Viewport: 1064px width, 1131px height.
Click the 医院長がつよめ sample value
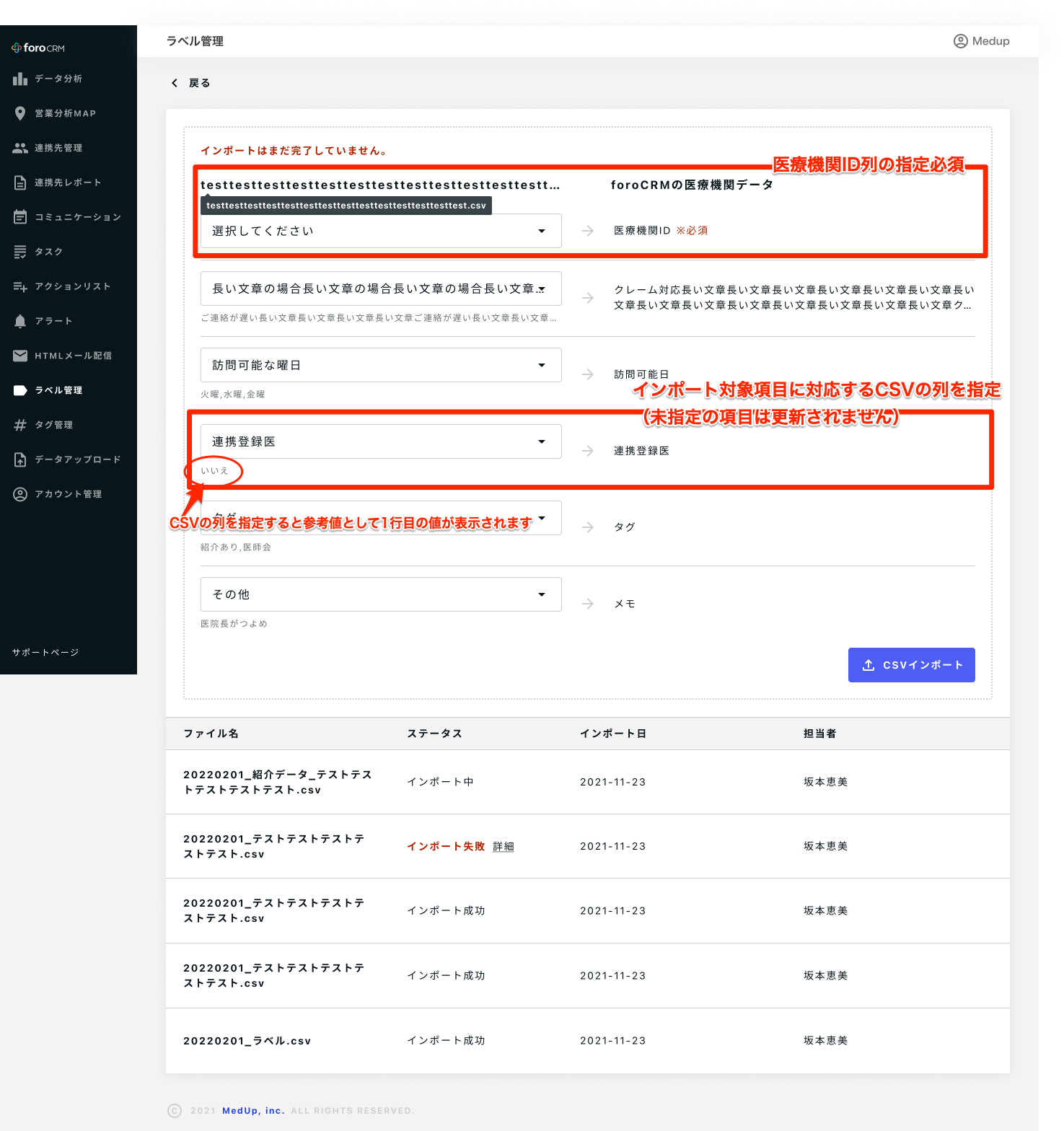[x=234, y=624]
